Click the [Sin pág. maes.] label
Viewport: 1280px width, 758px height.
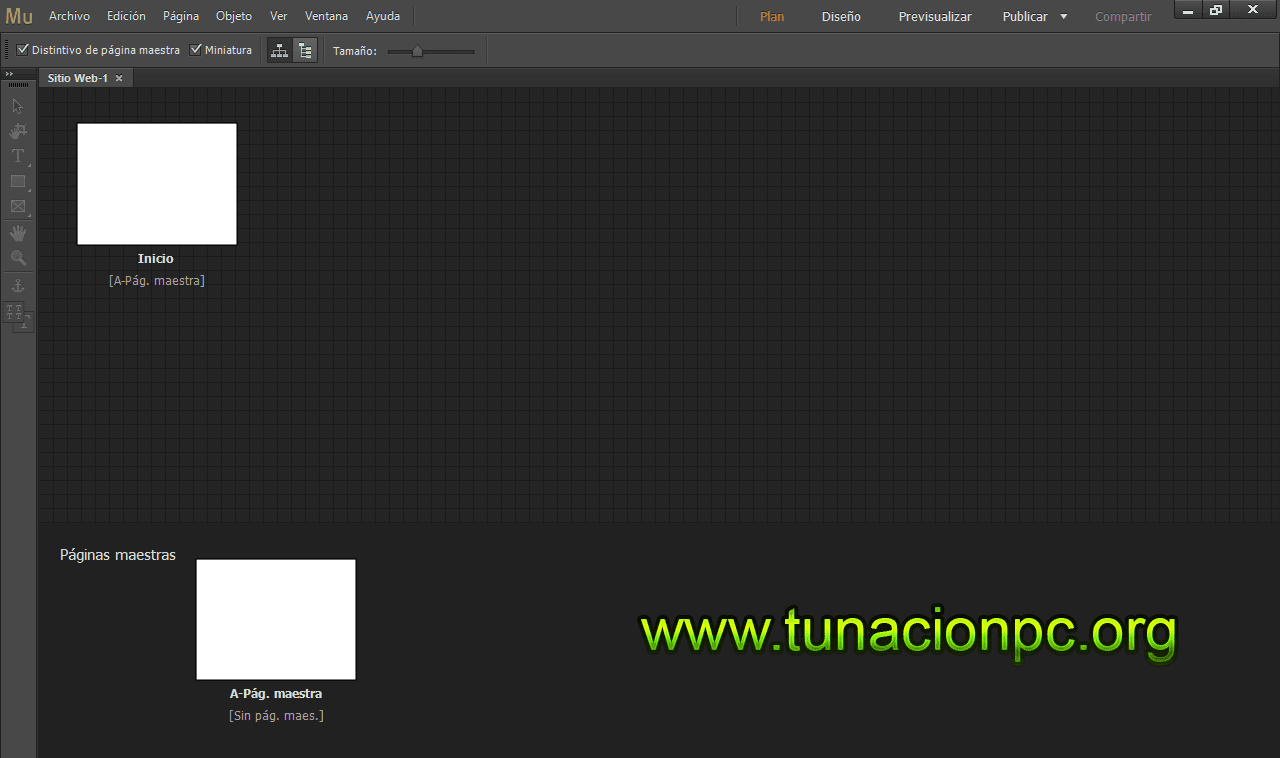(x=276, y=716)
